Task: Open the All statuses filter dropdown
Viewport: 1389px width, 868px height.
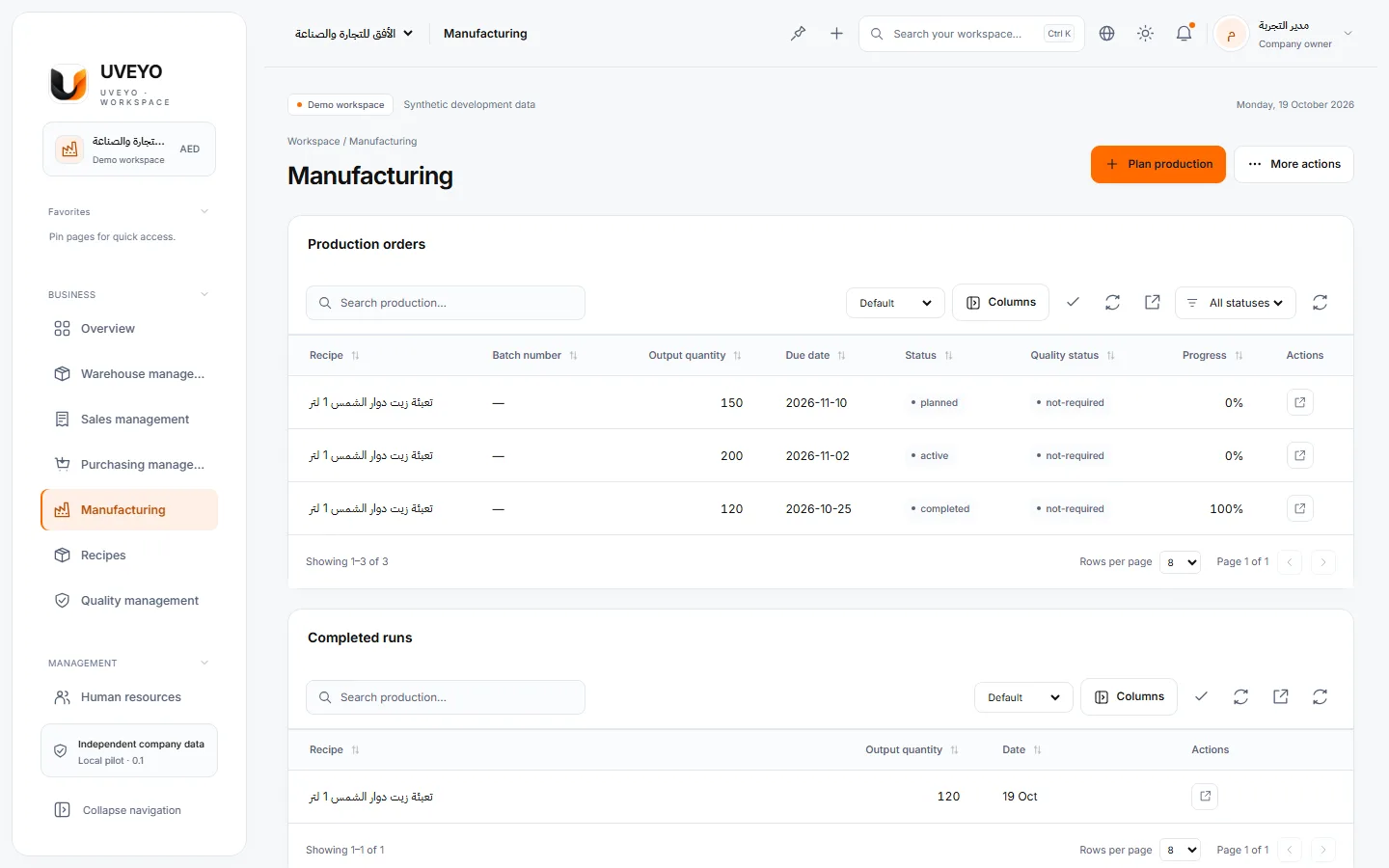Action: pyautogui.click(x=1236, y=303)
